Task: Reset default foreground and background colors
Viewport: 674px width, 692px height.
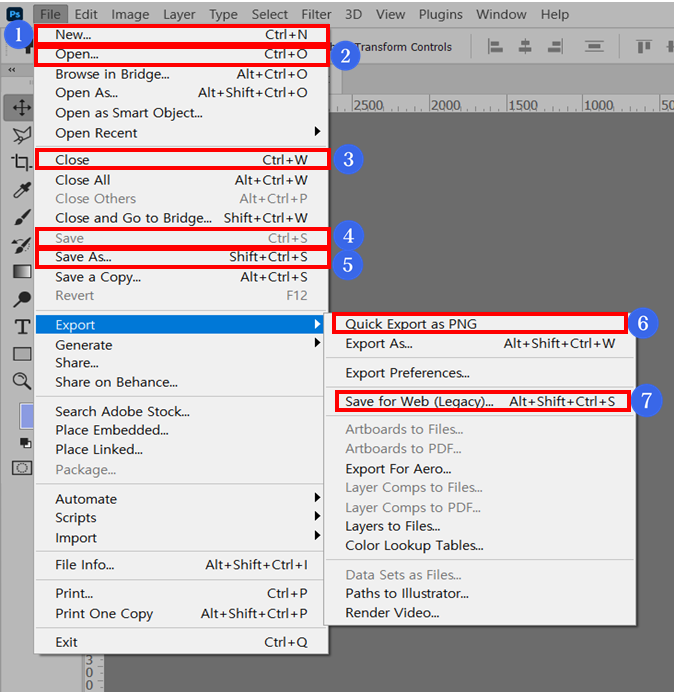Action: [25, 443]
